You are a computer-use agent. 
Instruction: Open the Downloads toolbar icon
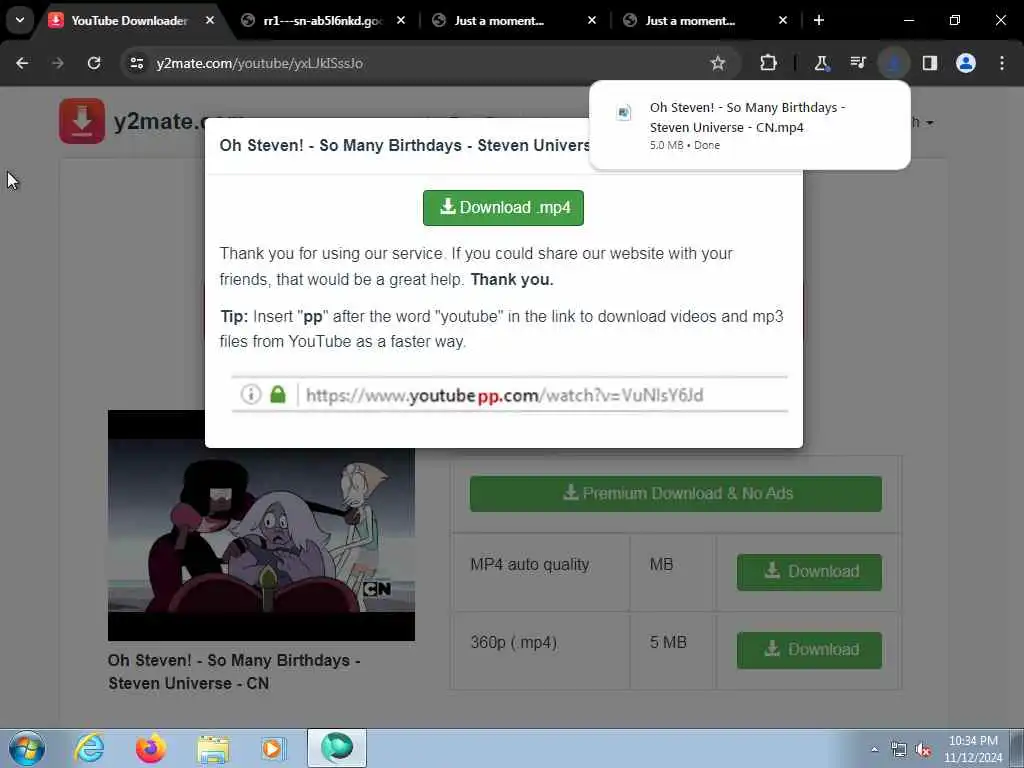[x=893, y=63]
